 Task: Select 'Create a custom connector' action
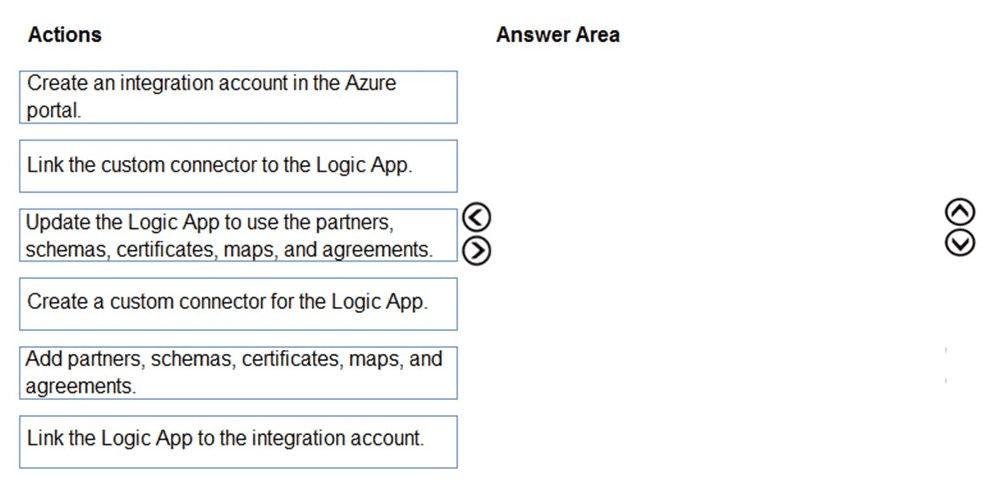[x=238, y=304]
